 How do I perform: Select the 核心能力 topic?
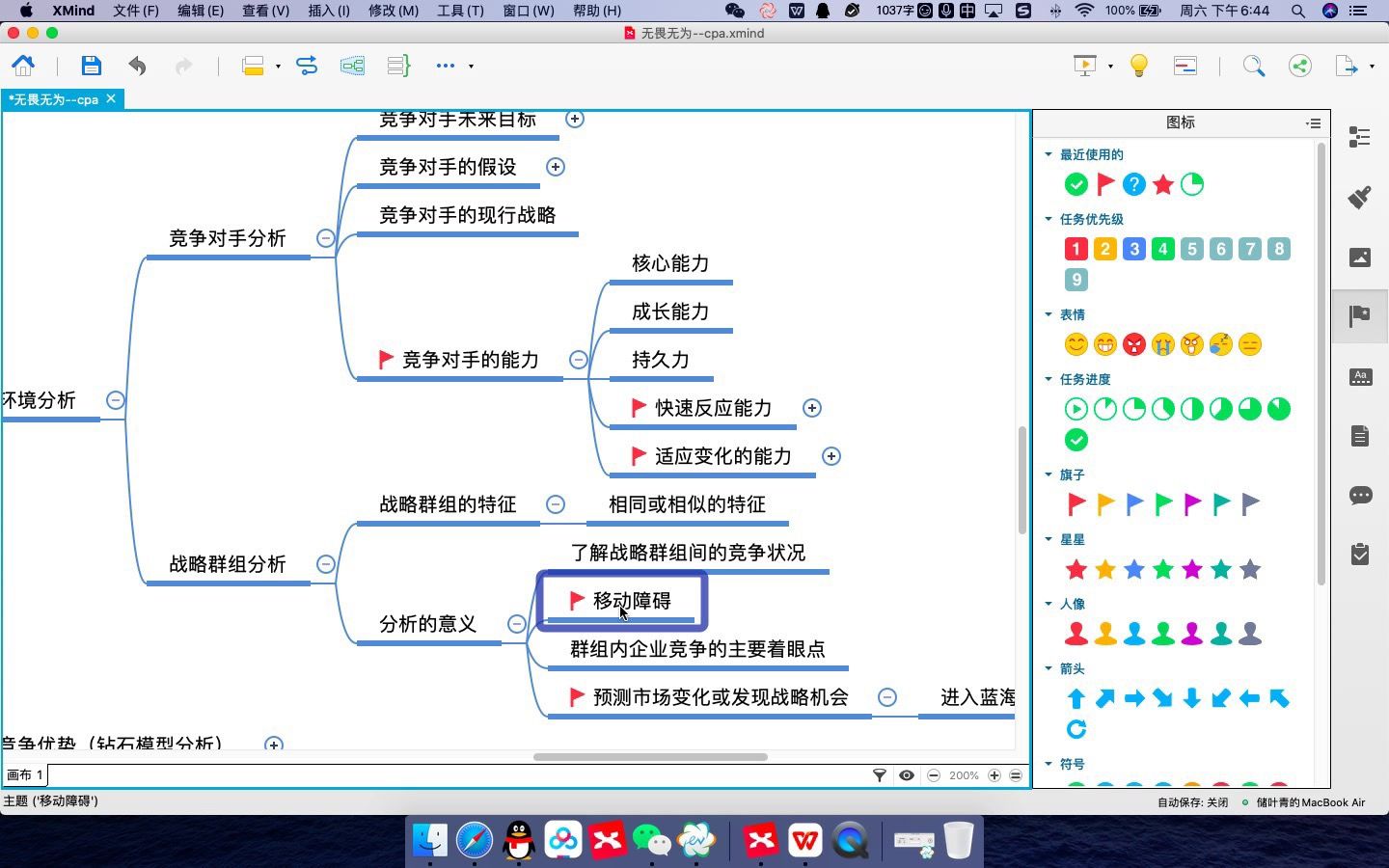point(670,263)
